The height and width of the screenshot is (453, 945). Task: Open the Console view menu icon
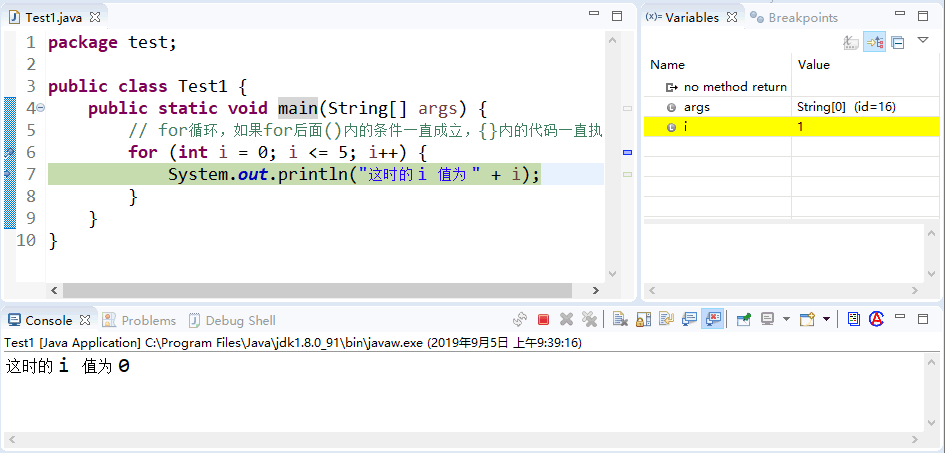click(854, 320)
